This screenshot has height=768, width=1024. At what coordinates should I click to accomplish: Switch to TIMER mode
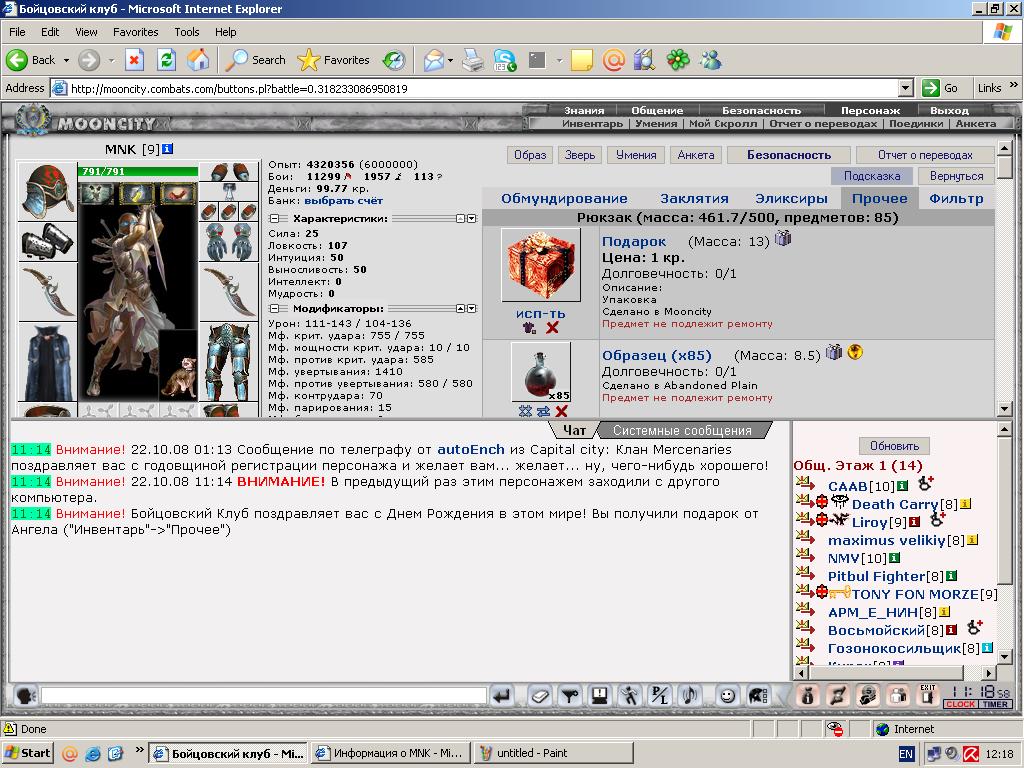coord(995,704)
